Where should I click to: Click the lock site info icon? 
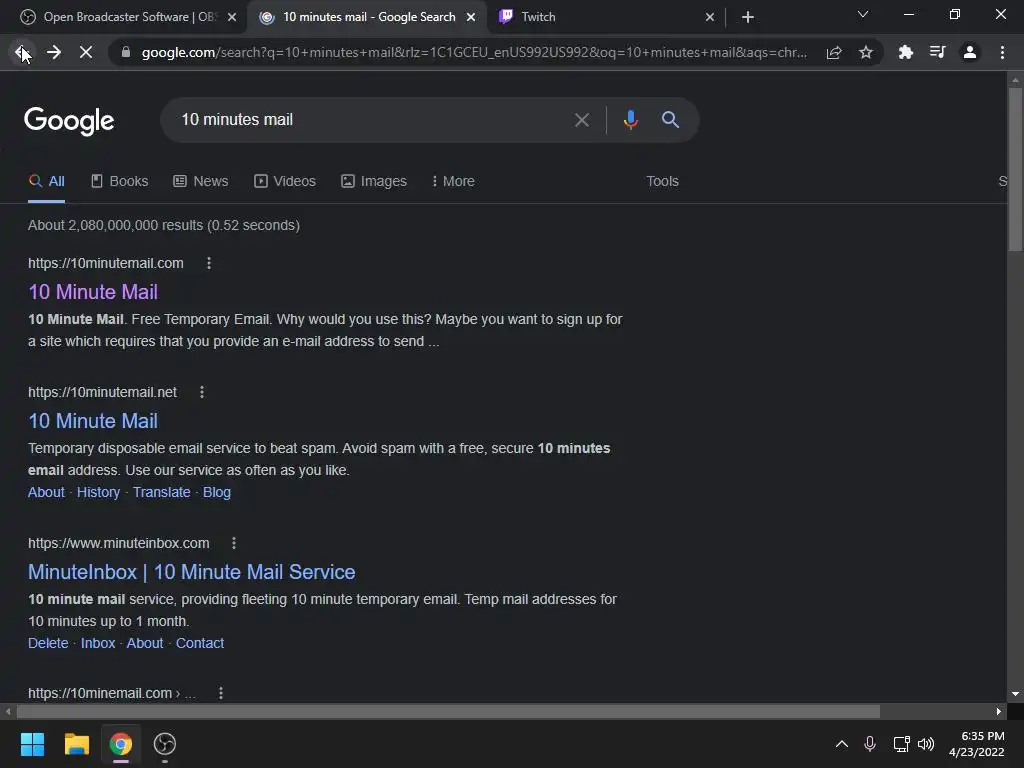[x=126, y=52]
